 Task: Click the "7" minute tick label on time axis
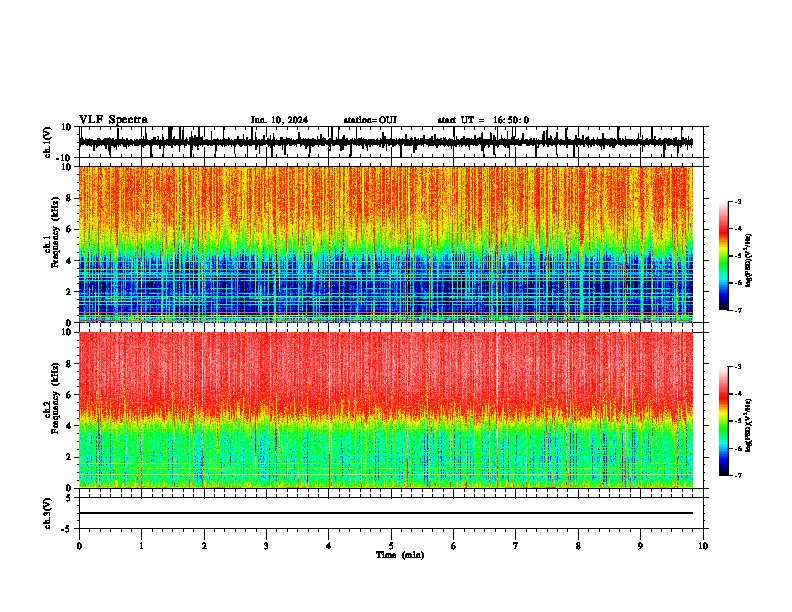coord(516,546)
